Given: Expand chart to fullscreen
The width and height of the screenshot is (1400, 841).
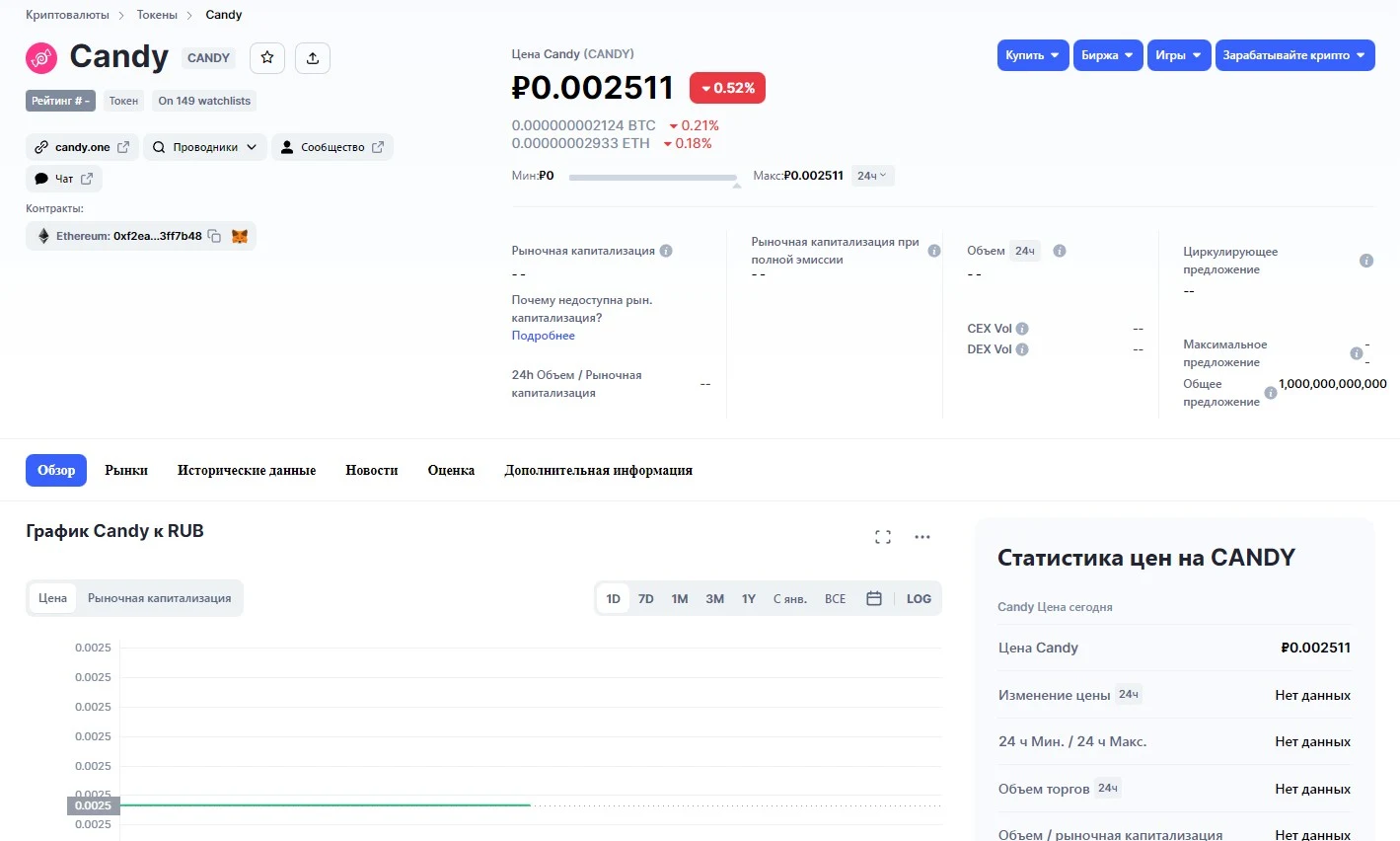Looking at the screenshot, I should [x=883, y=537].
